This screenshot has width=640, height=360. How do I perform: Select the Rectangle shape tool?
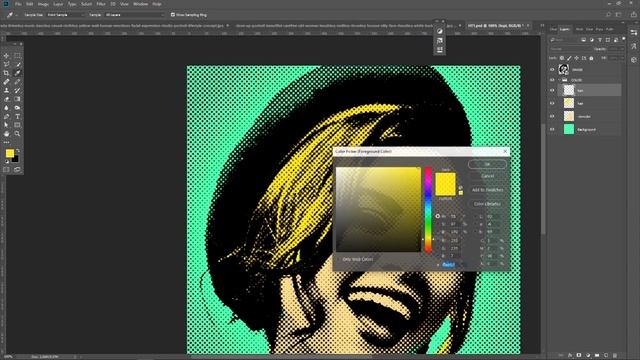click(x=17, y=125)
